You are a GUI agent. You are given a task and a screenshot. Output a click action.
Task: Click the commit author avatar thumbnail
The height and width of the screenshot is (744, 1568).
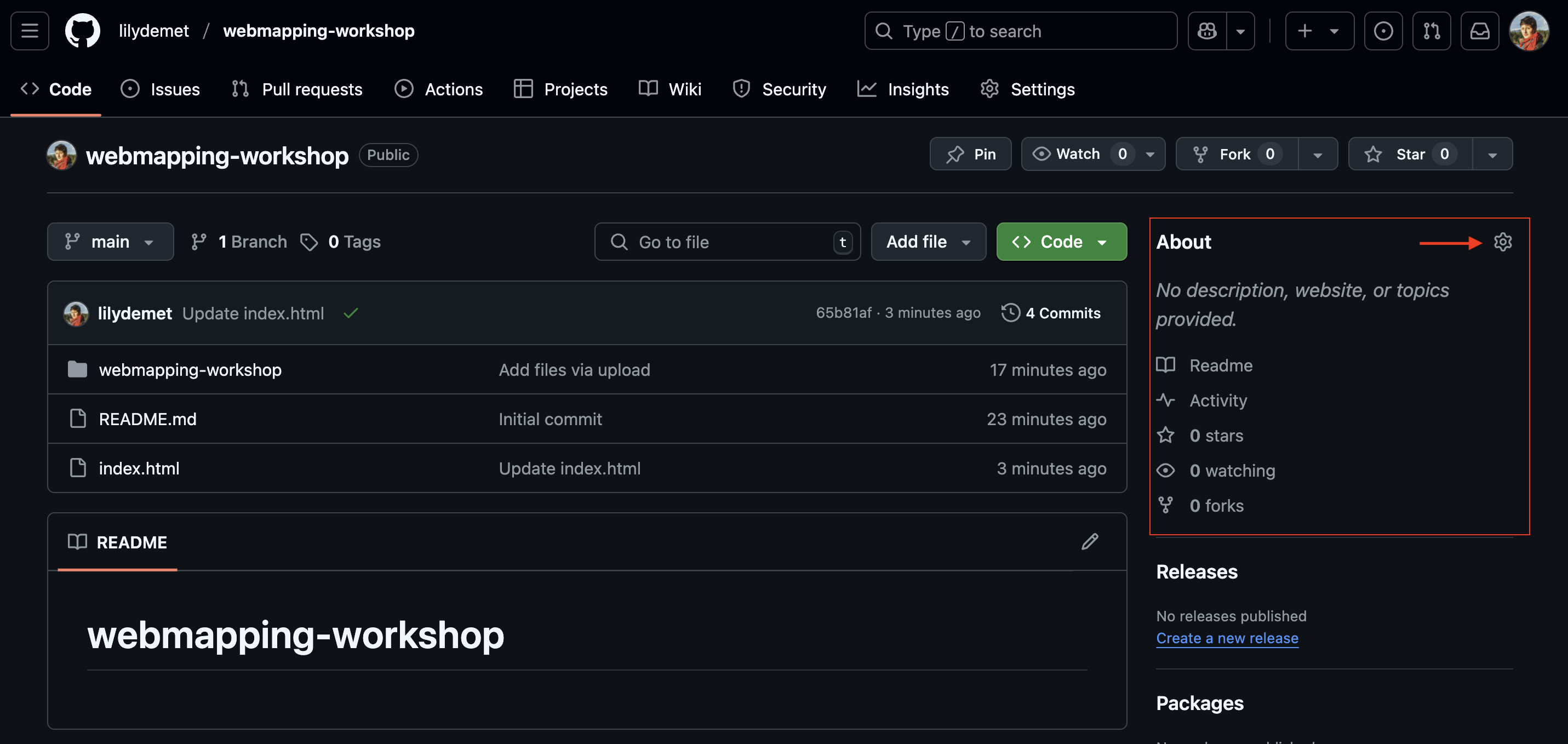click(76, 313)
